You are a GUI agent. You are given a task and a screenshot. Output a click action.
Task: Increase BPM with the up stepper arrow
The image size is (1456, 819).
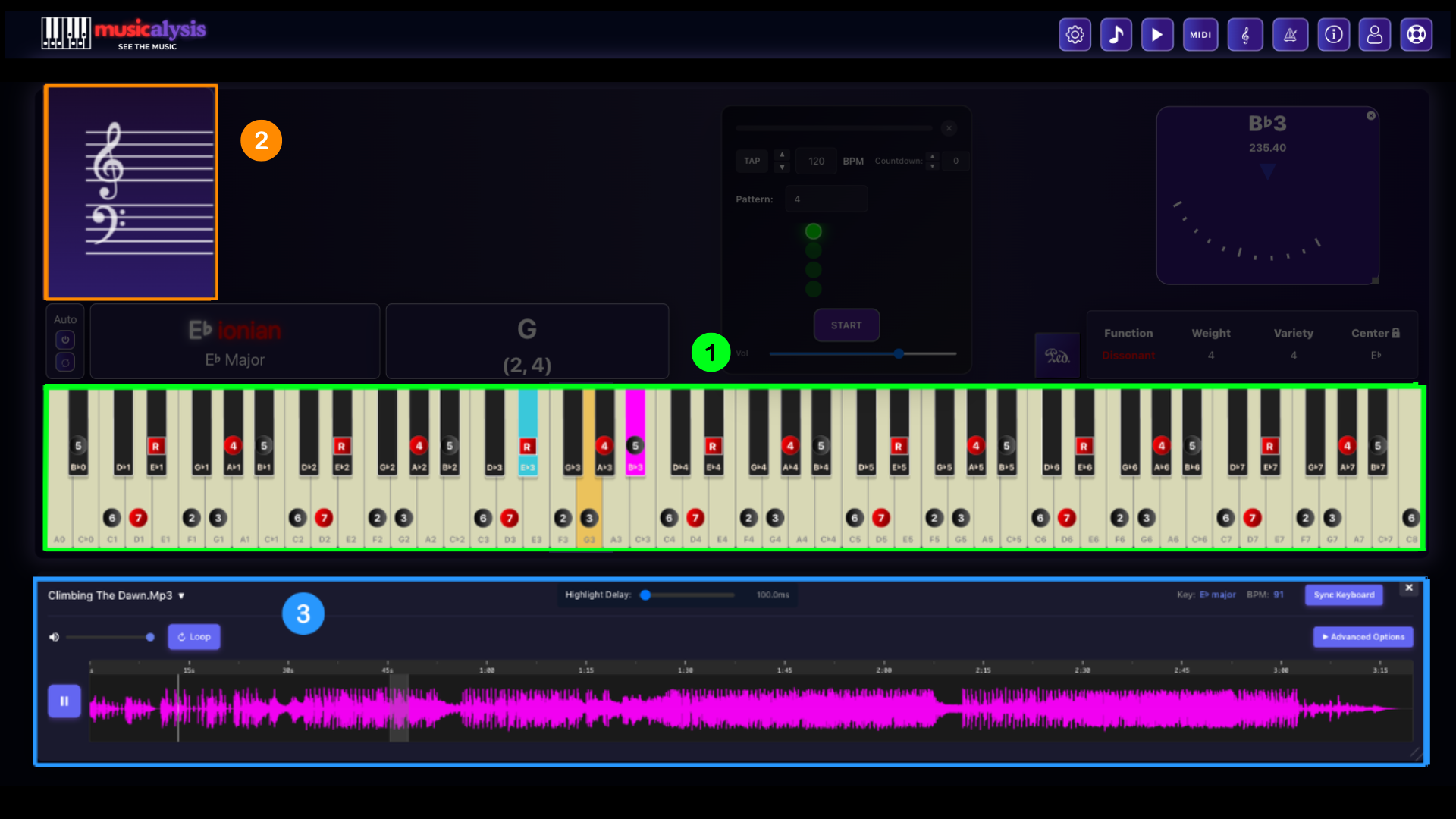tap(782, 155)
